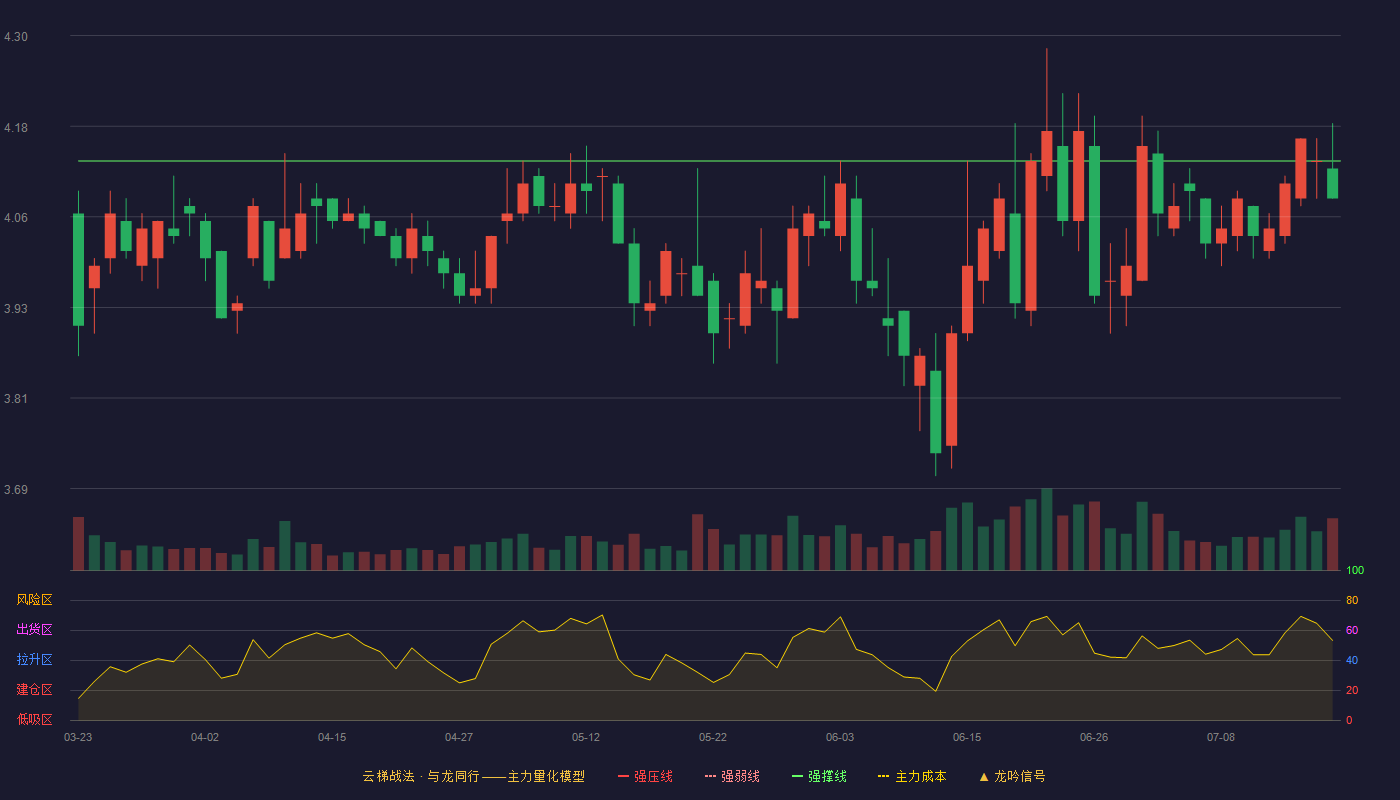Image resolution: width=1400 pixels, height=800 pixels.
Task: Click the red line swatch beside 强压线
Action: pos(623,776)
